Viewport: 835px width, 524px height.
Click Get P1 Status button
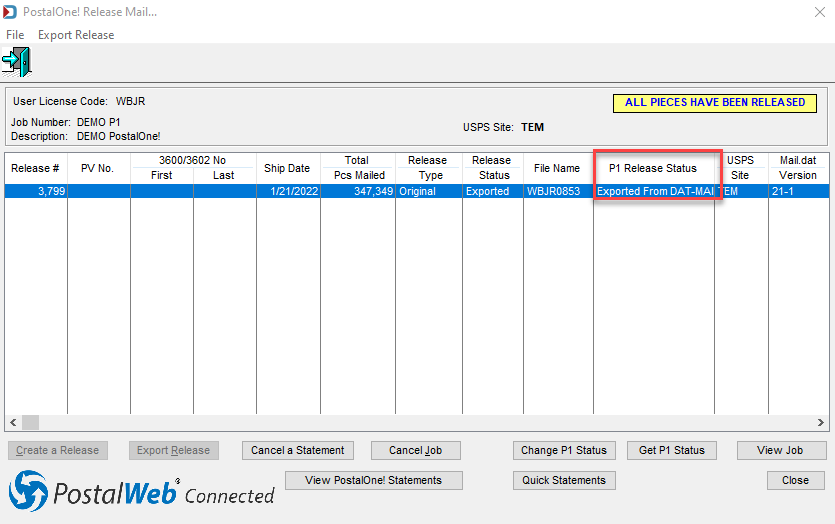coord(672,451)
